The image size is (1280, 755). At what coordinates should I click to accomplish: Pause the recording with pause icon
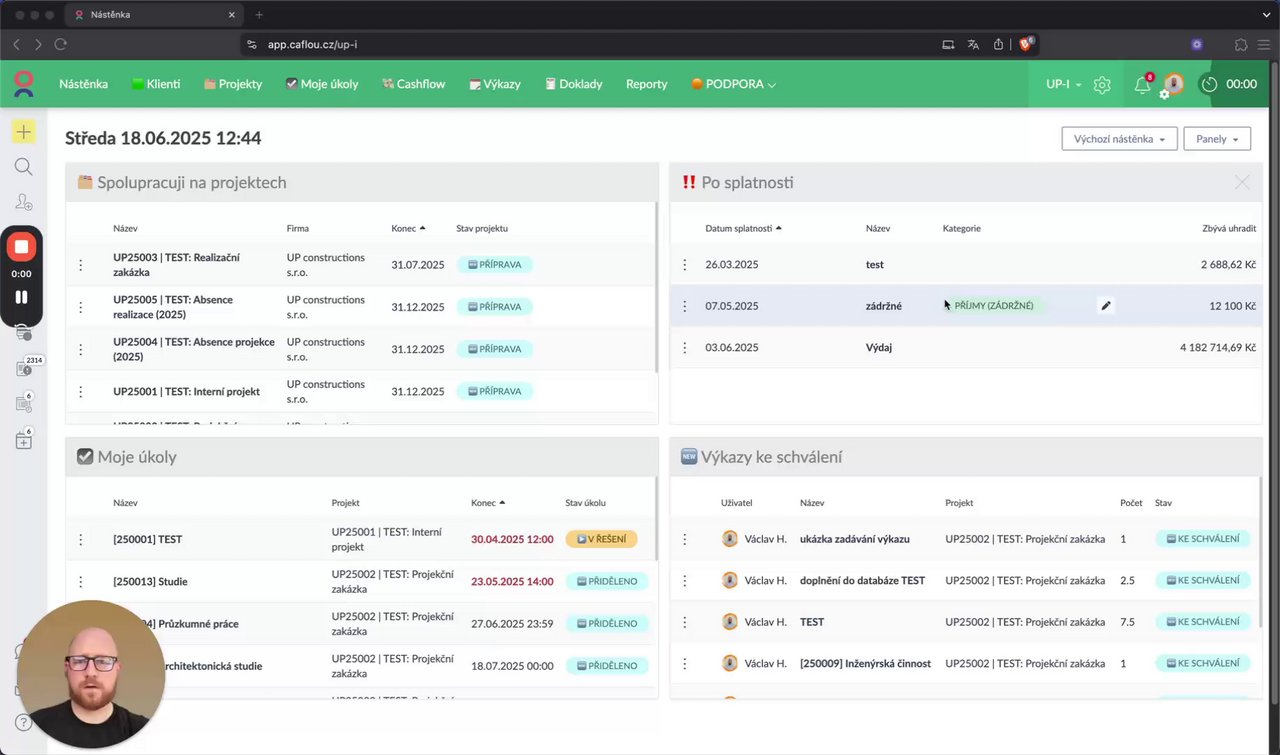point(21,297)
